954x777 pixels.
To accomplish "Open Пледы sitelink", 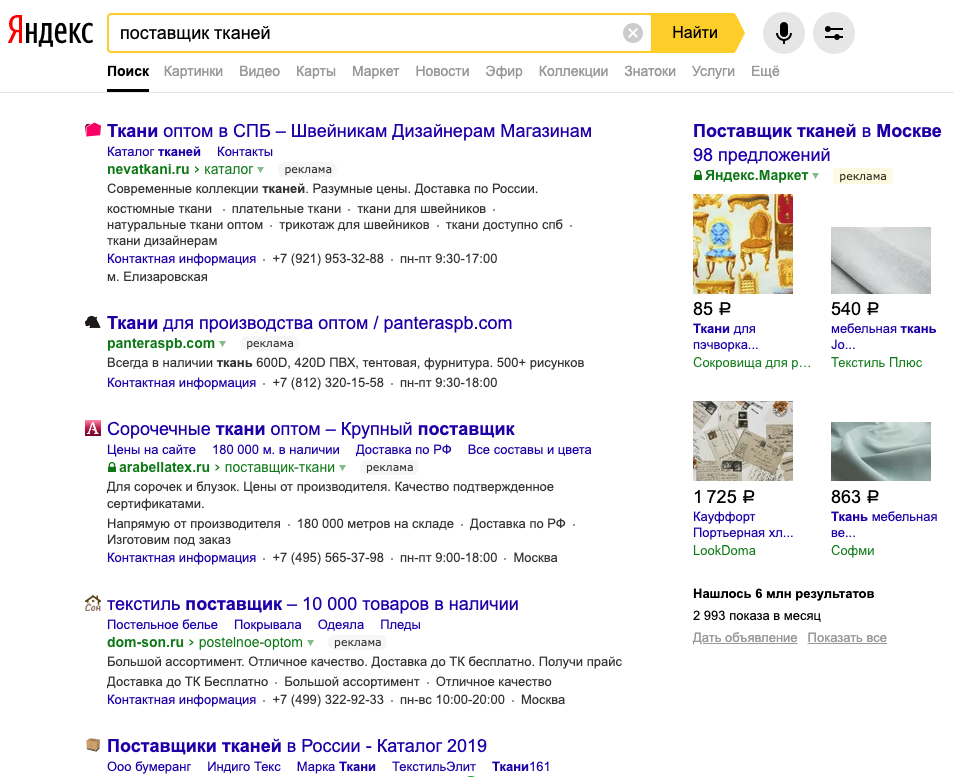I will point(400,624).
